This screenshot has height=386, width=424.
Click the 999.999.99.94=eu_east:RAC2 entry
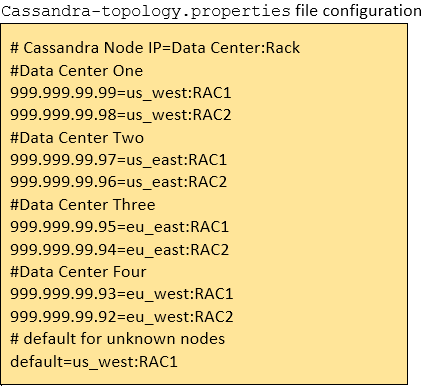click(x=120, y=249)
